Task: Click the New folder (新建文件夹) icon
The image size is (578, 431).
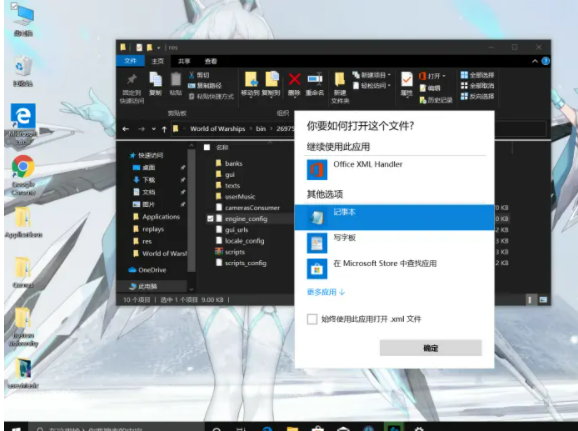Action: tap(340, 79)
